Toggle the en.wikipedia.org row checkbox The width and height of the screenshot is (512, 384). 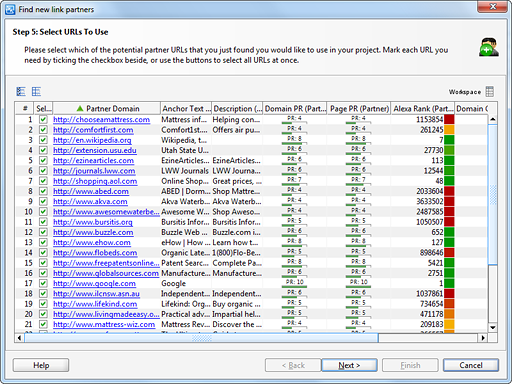pyautogui.click(x=43, y=140)
